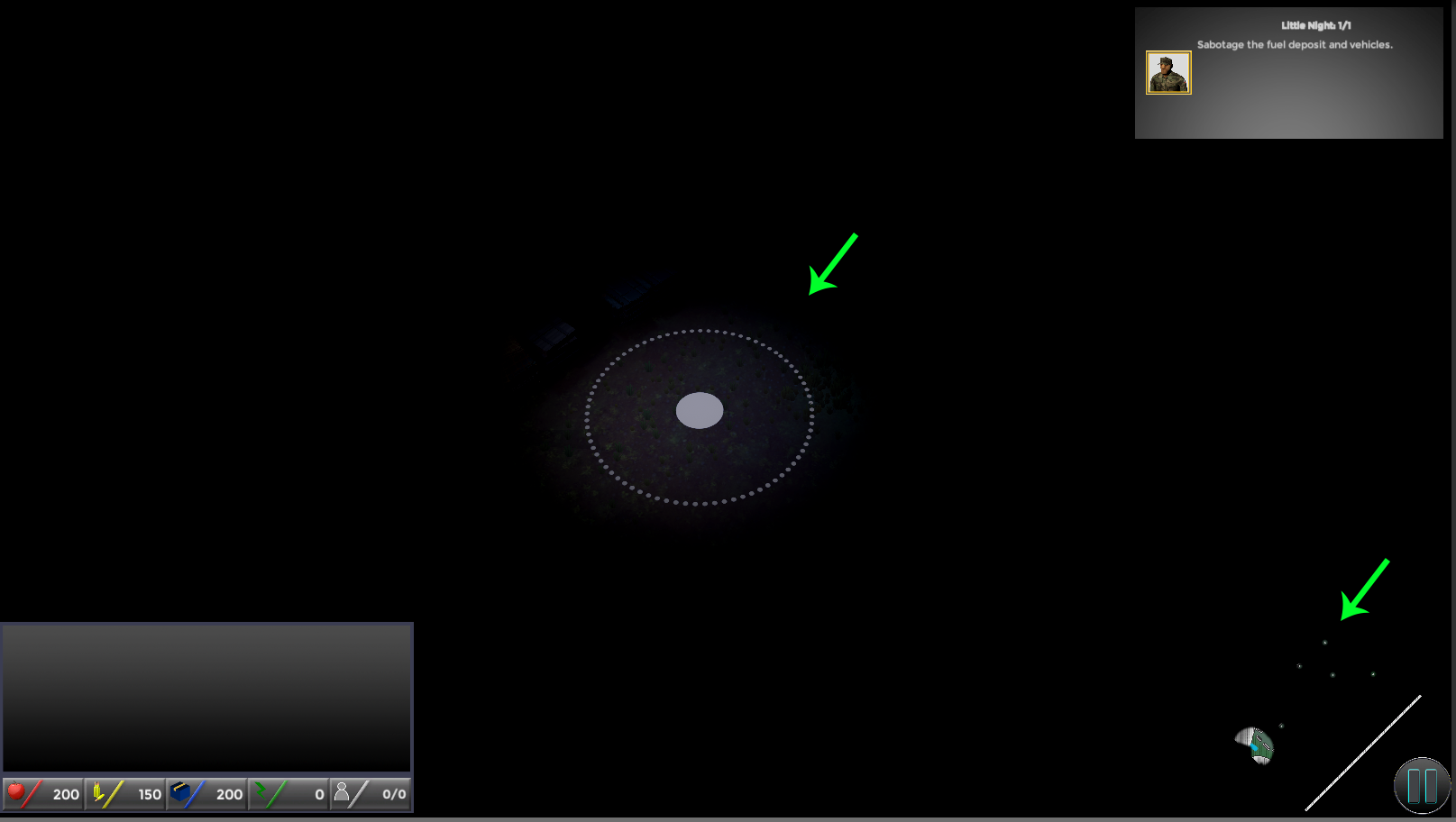Image resolution: width=1456 pixels, height=822 pixels.
Task: Click the red apple food icon
Action: pos(16,792)
